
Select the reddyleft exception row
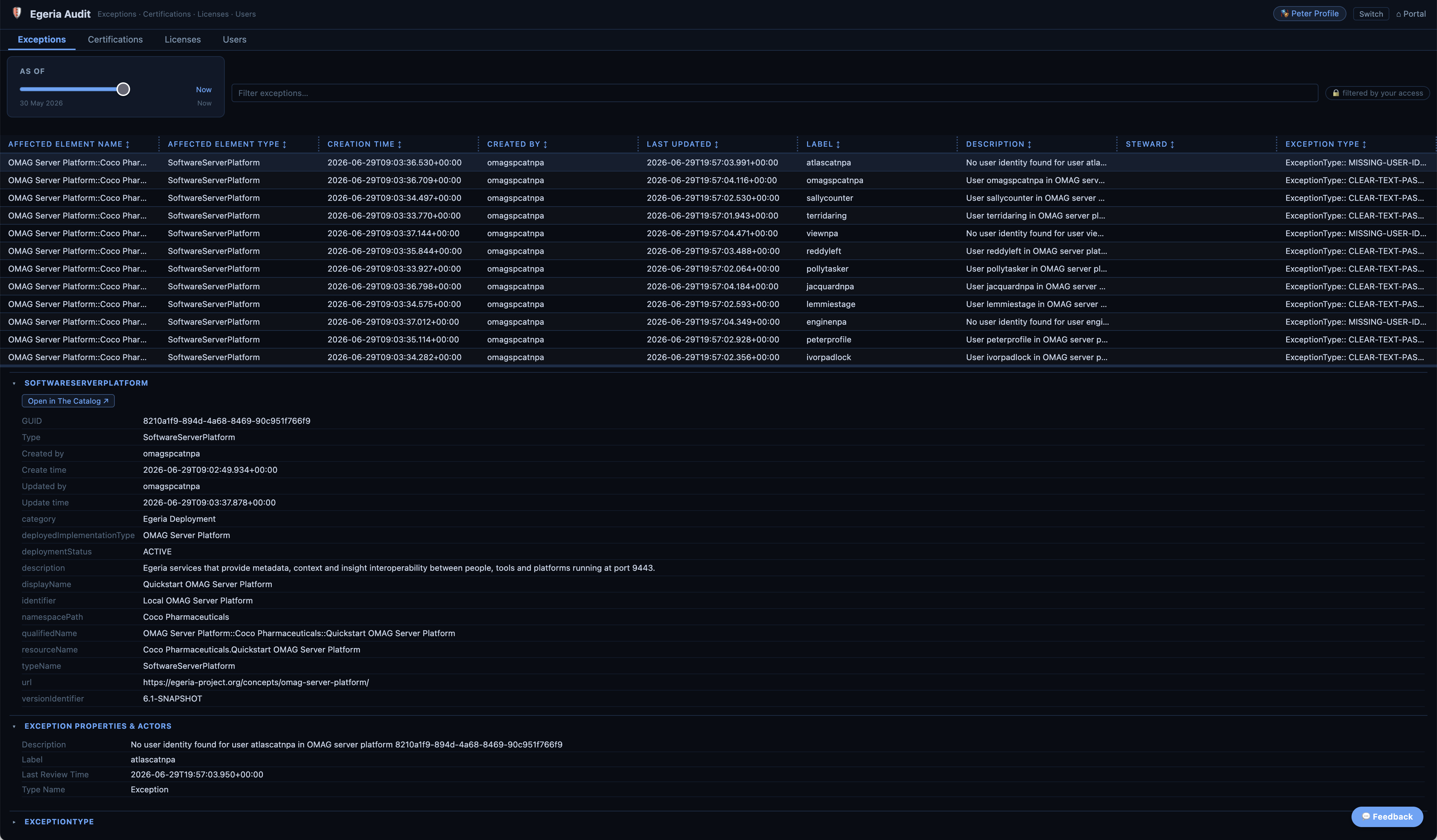click(718, 251)
